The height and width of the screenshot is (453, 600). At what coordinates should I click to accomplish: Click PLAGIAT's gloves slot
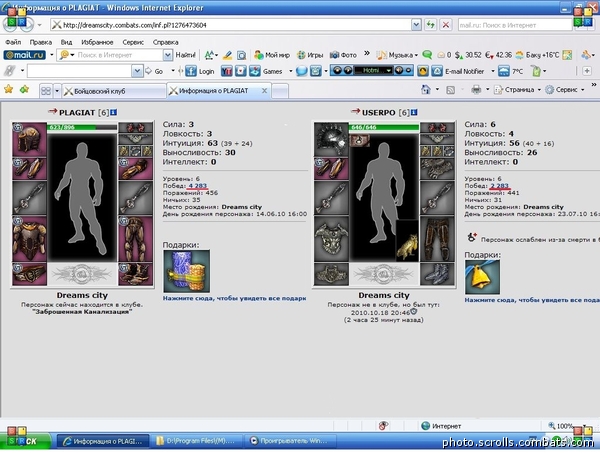click(135, 169)
